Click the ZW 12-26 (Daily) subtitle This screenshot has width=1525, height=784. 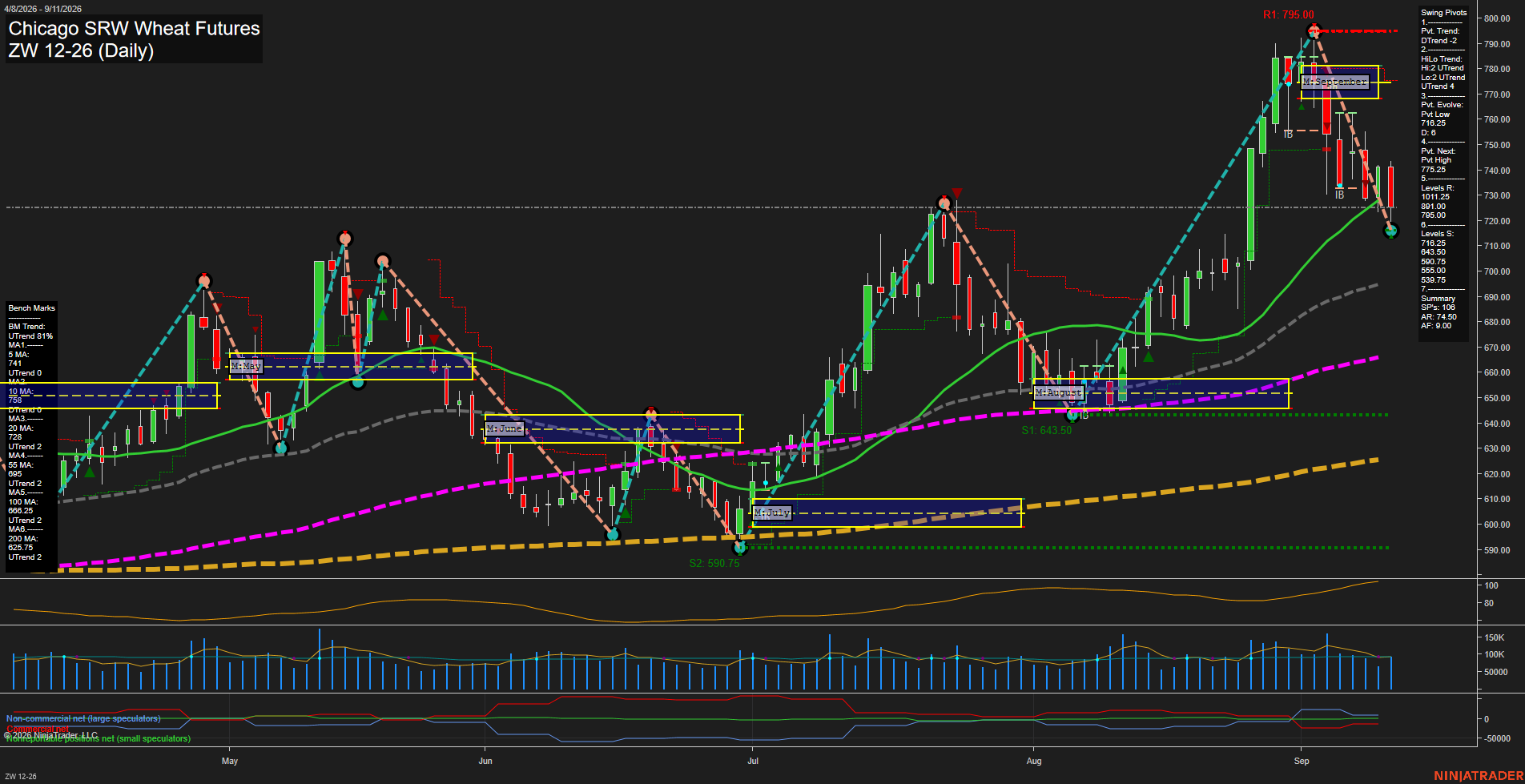pyautogui.click(x=81, y=50)
